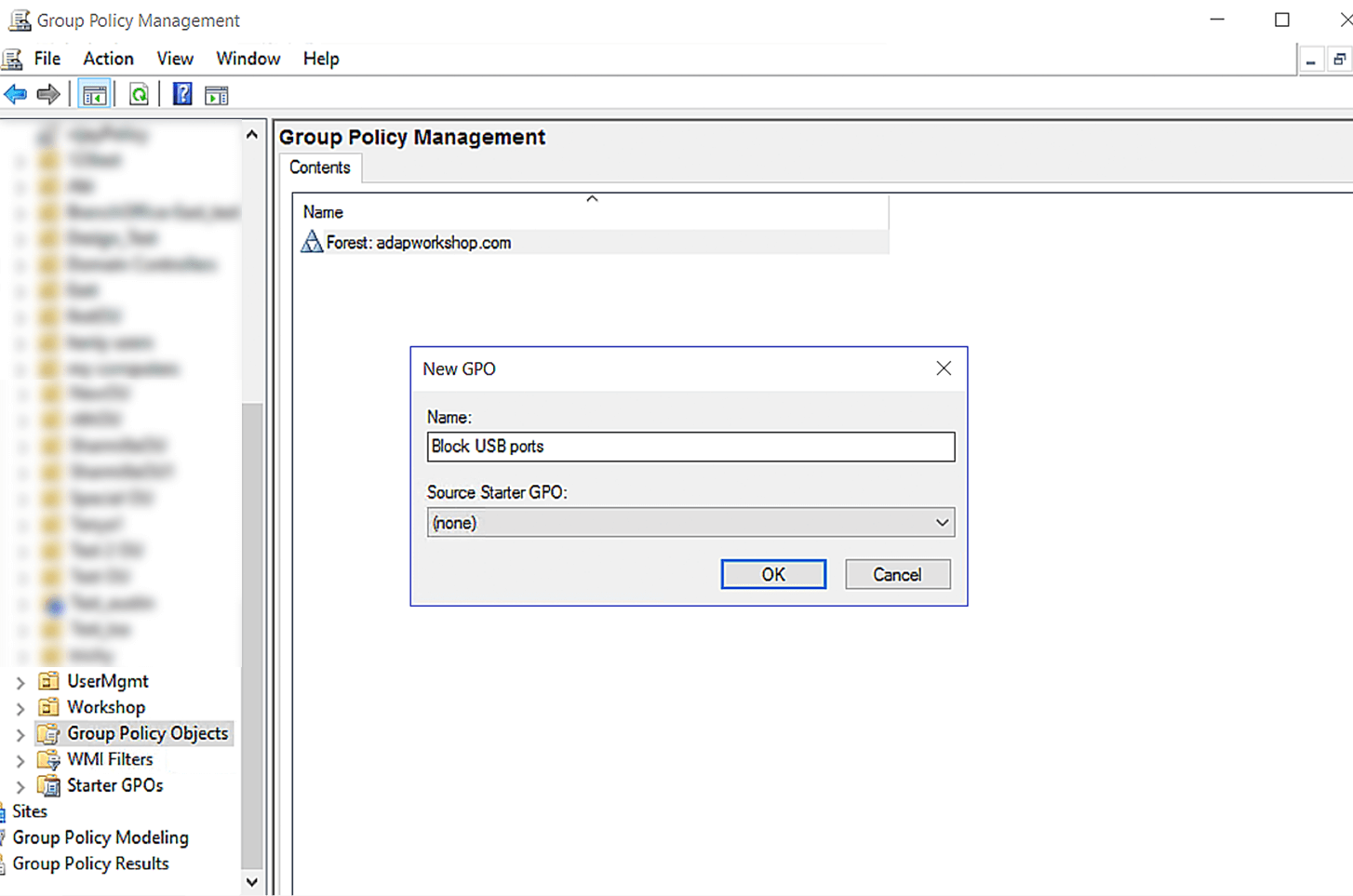Switch to the Contents tab
1353x896 pixels.
point(320,167)
